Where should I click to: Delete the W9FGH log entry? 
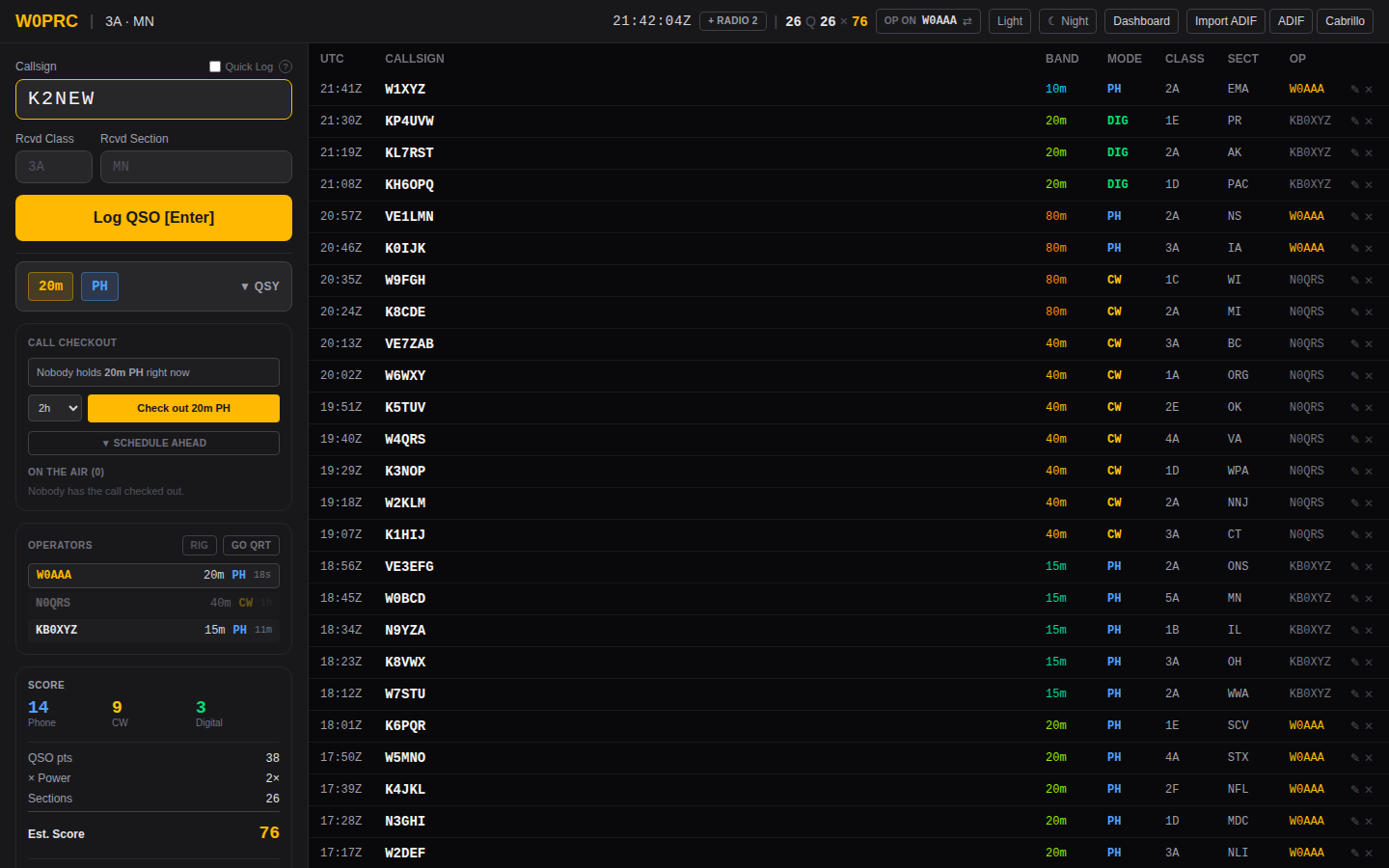pyautogui.click(x=1369, y=281)
